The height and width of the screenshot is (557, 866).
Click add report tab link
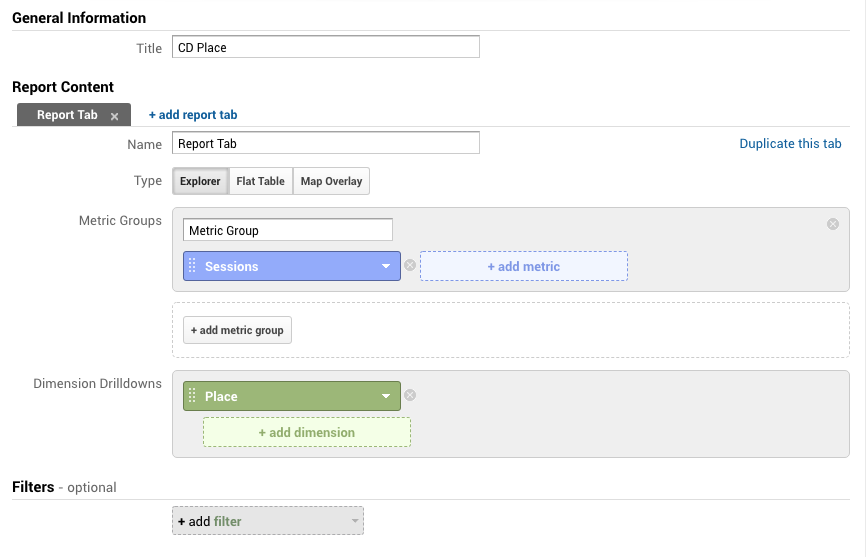pyautogui.click(x=193, y=115)
